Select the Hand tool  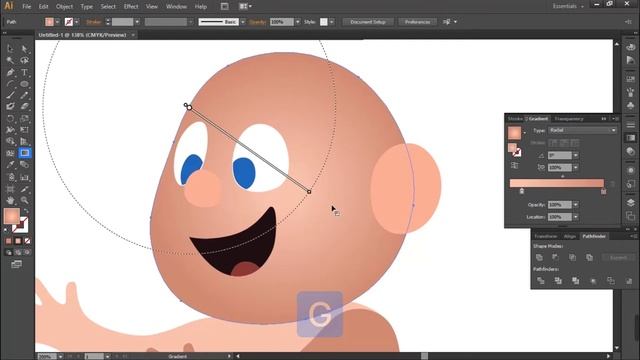coord(10,200)
